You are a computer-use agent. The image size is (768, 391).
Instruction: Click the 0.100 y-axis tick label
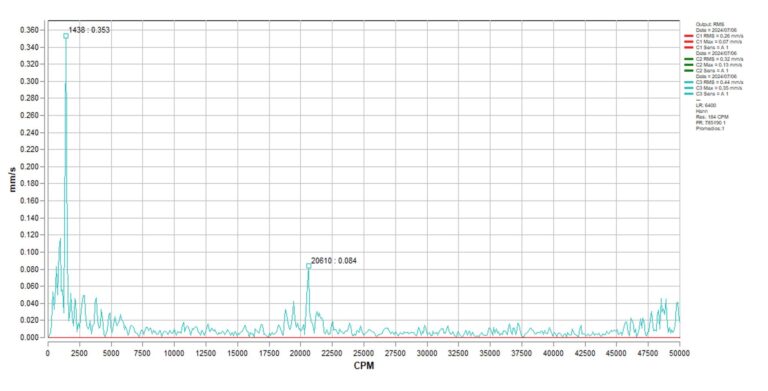(29, 252)
